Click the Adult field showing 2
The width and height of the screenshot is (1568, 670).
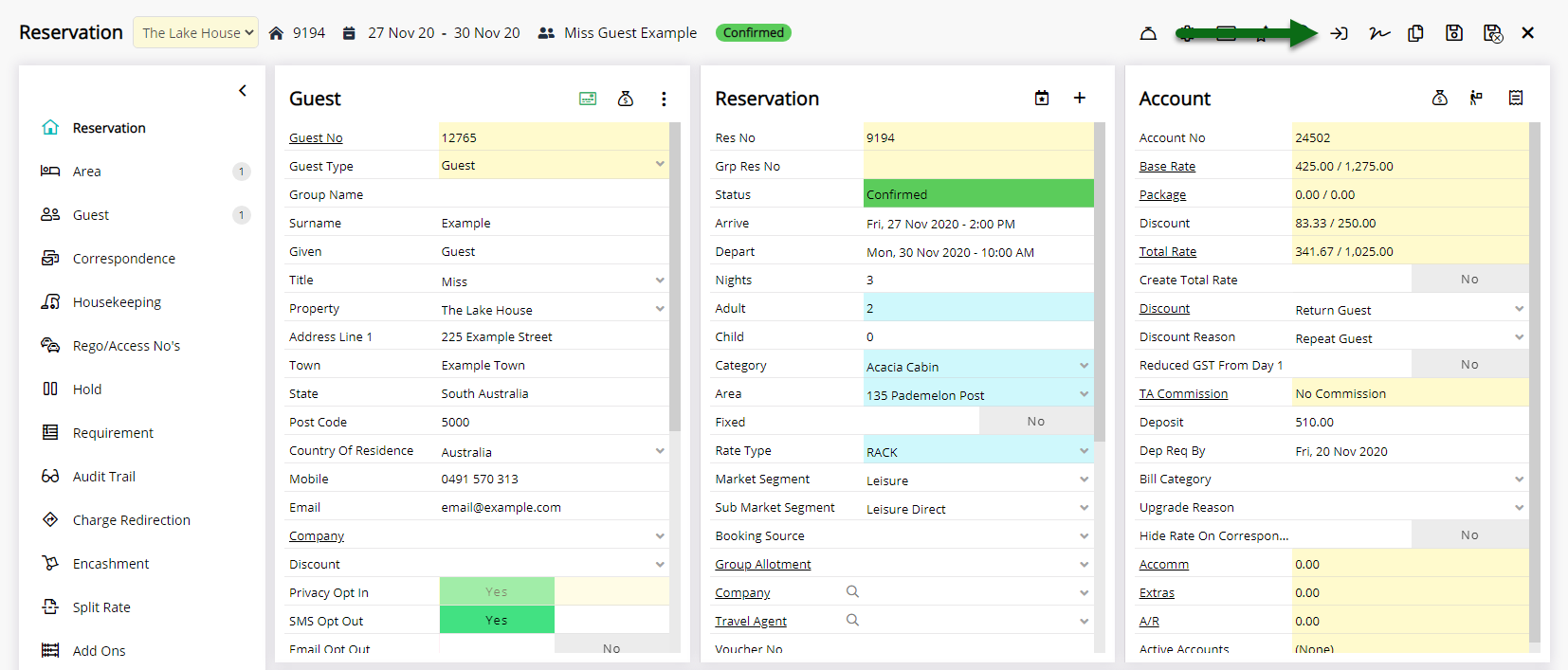point(978,308)
